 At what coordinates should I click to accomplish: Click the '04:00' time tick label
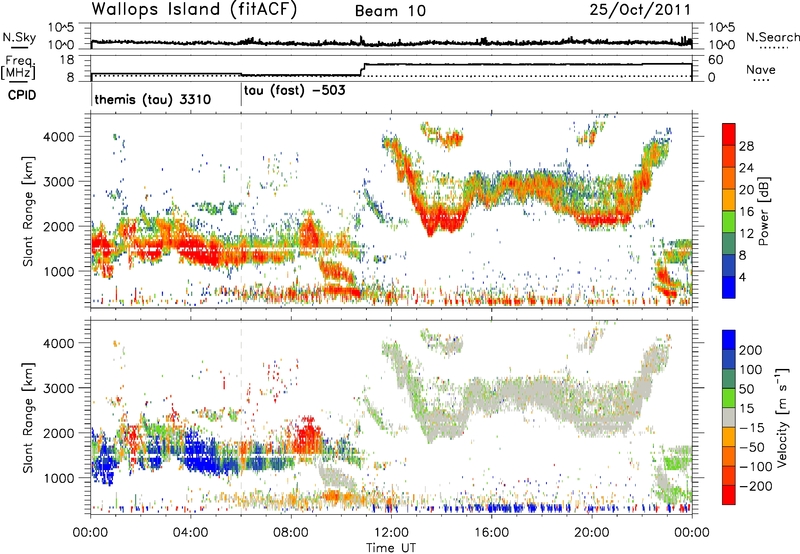(x=191, y=533)
